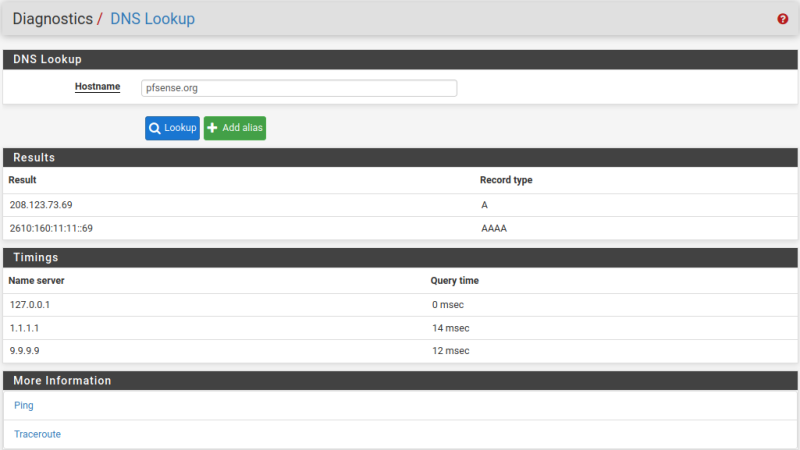Click the DNS Lookup breadcrumb title

click(153, 19)
